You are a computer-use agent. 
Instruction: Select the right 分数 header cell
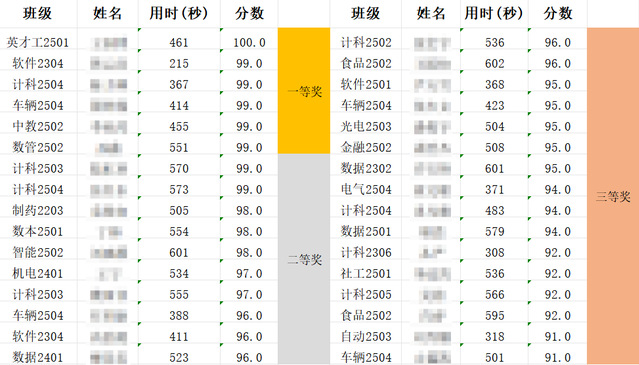tap(557, 13)
